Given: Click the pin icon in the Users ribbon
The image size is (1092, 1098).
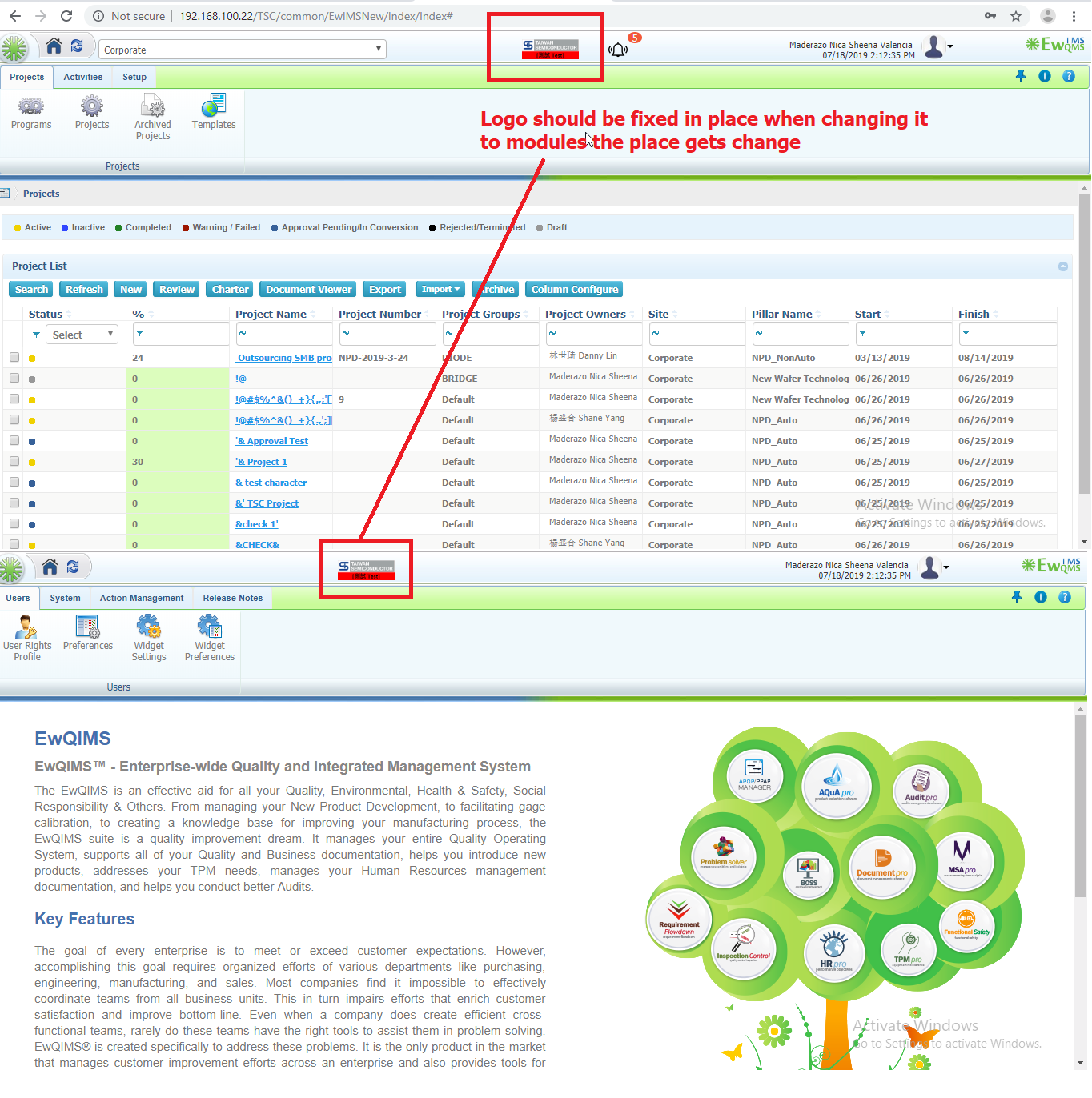Looking at the screenshot, I should tap(1017, 597).
